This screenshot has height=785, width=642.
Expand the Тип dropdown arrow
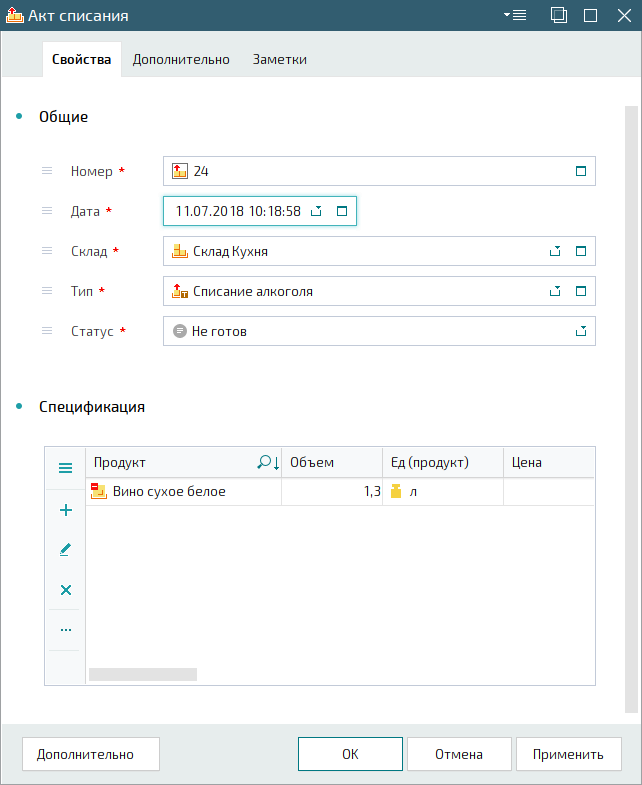555,292
